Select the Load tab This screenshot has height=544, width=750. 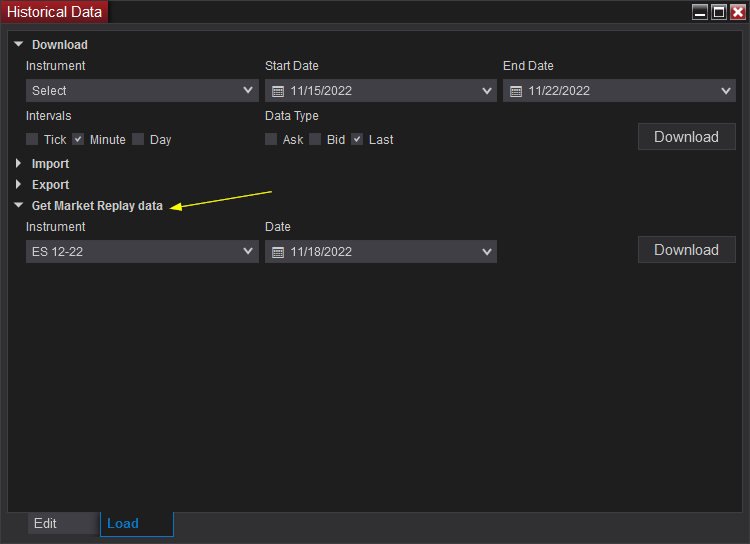137,523
